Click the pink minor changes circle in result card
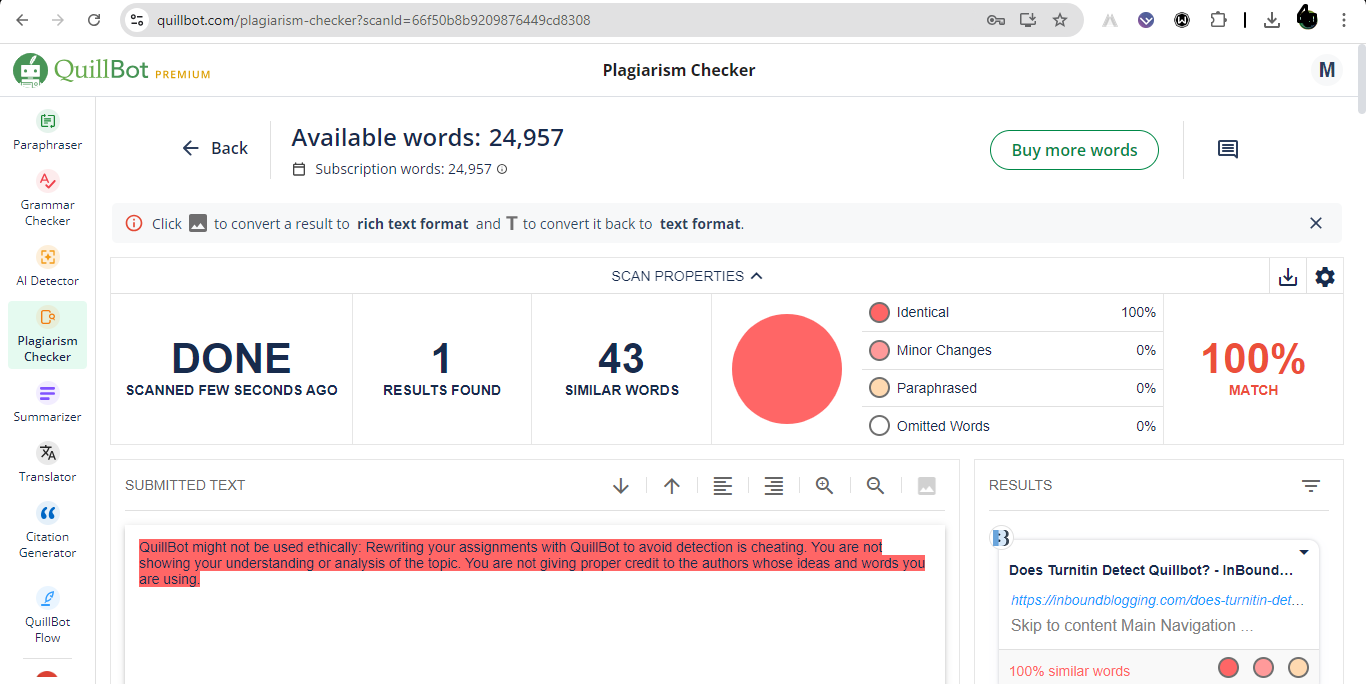Viewport: 1366px width, 684px height. click(x=1264, y=668)
